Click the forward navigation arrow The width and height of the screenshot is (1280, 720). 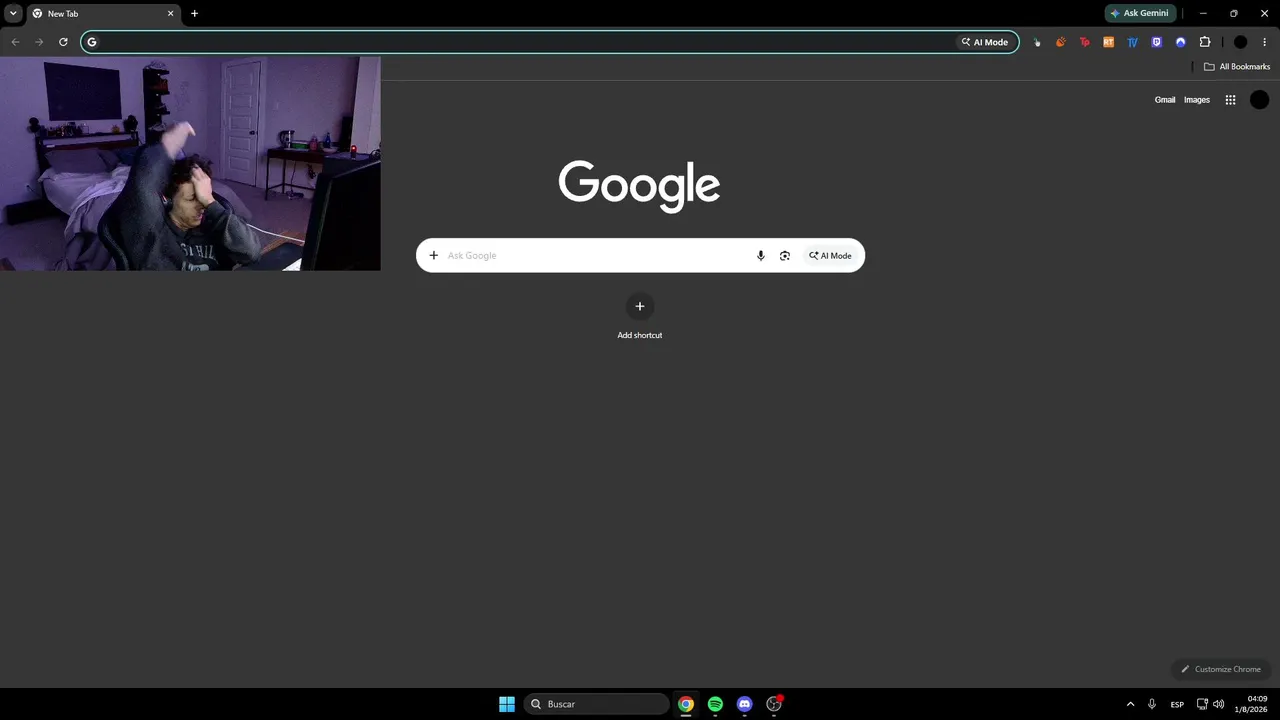(39, 42)
